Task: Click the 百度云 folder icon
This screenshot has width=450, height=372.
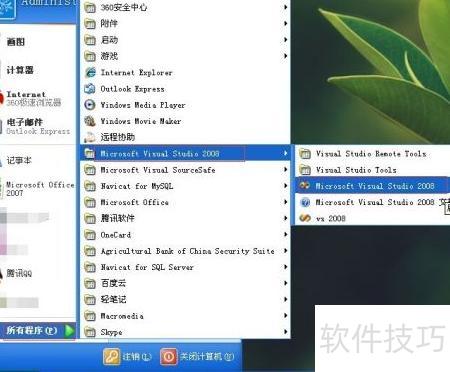Action: click(x=90, y=283)
